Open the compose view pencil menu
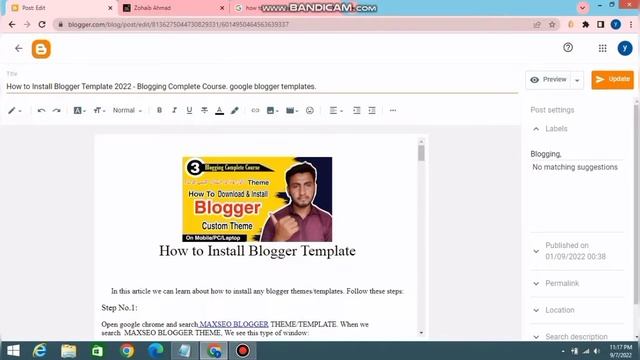The height and width of the screenshot is (360, 640). pos(14,111)
